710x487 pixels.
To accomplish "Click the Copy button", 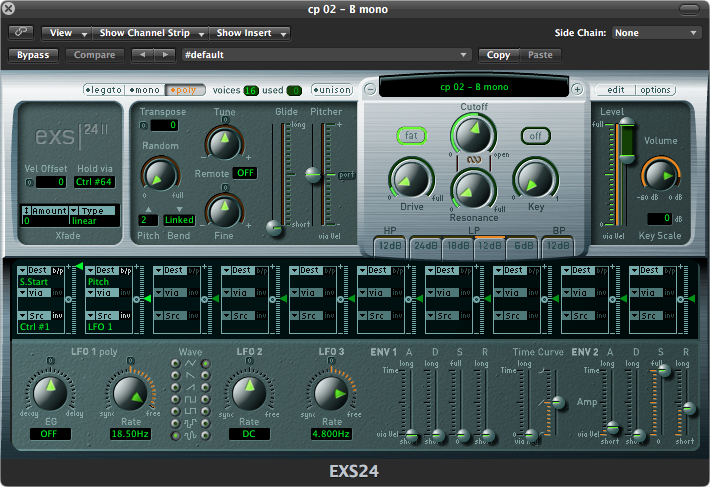I will [x=498, y=55].
